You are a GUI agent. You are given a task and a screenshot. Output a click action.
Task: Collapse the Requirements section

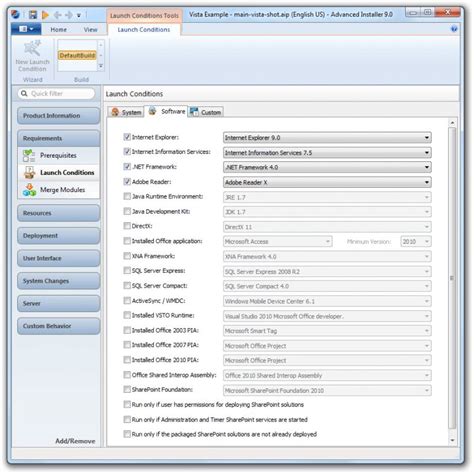pos(58,138)
